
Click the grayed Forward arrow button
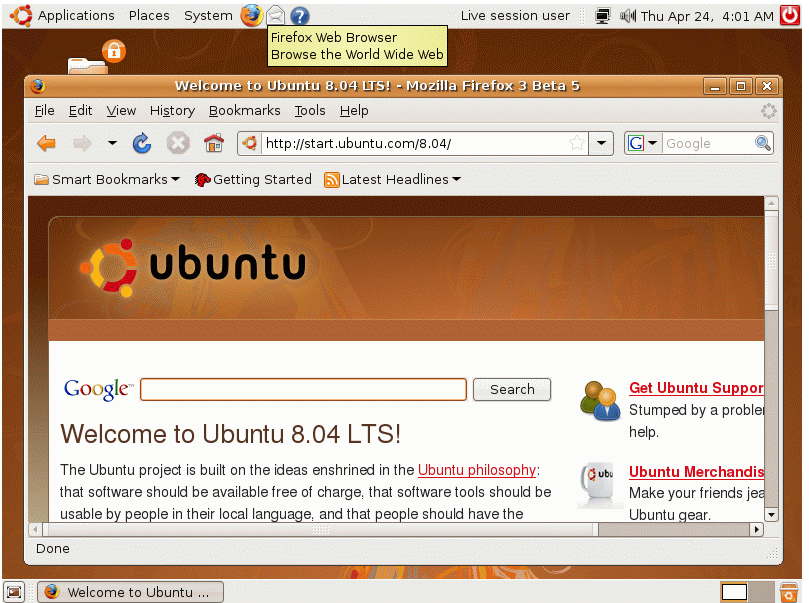(x=83, y=143)
